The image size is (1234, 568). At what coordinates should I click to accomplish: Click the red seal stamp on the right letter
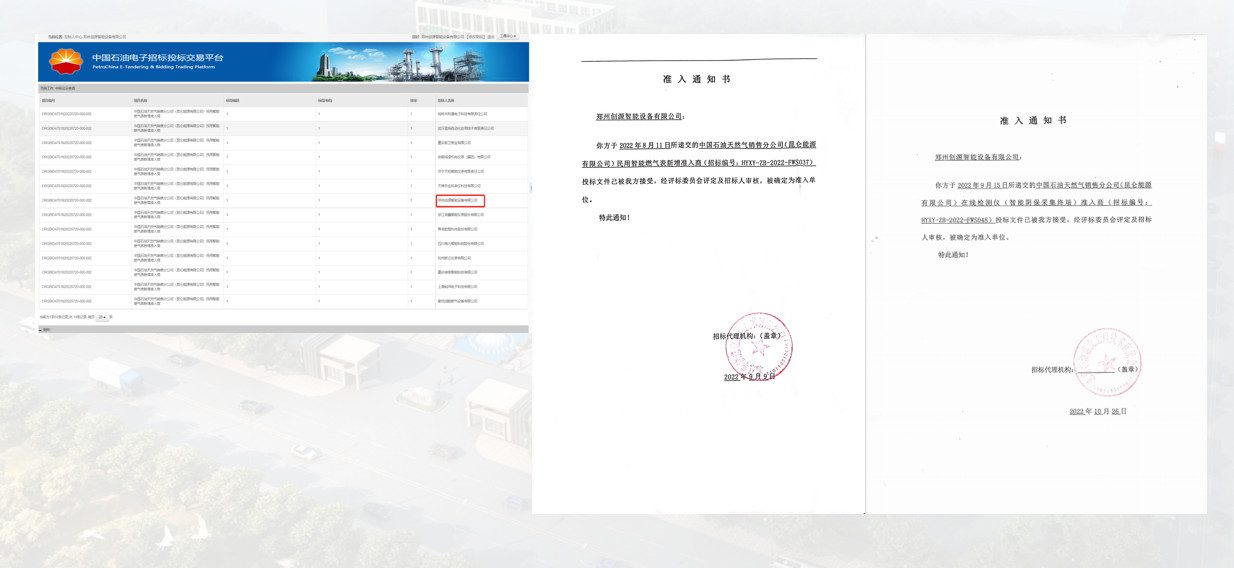tap(1107, 363)
